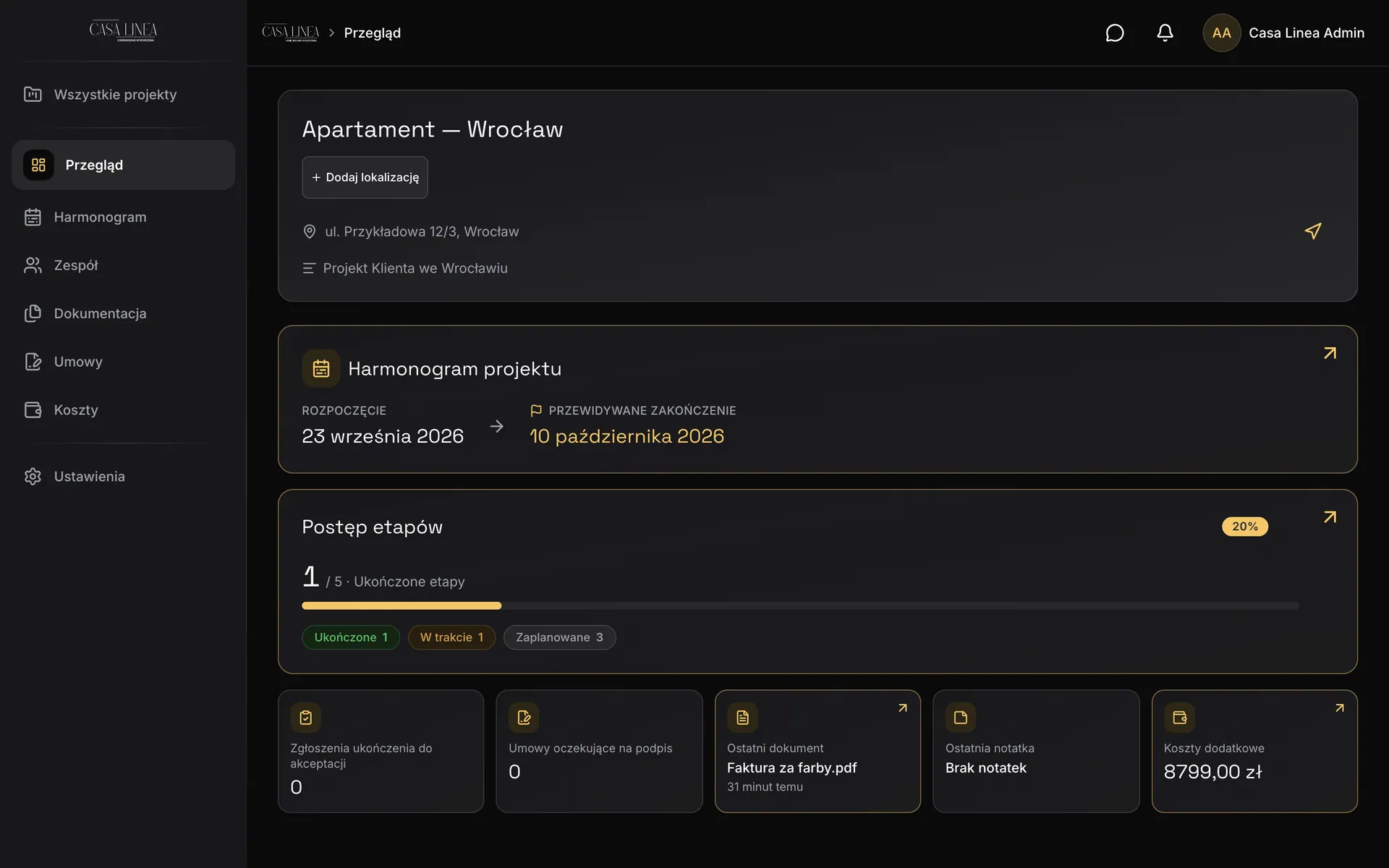Viewport: 1389px width, 868px height.
Task: Open Ustawienia settings
Action: (123, 477)
